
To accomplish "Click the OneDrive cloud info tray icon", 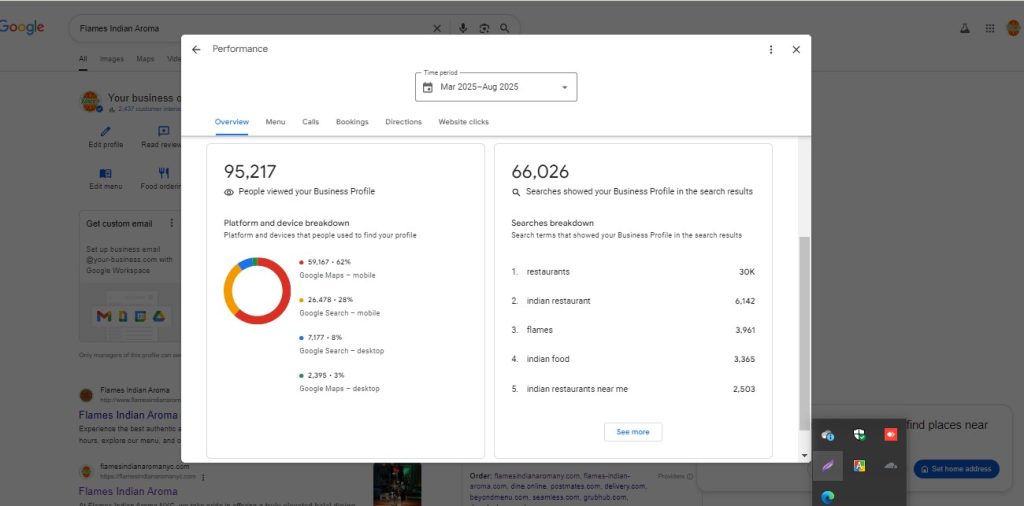I will point(828,434).
